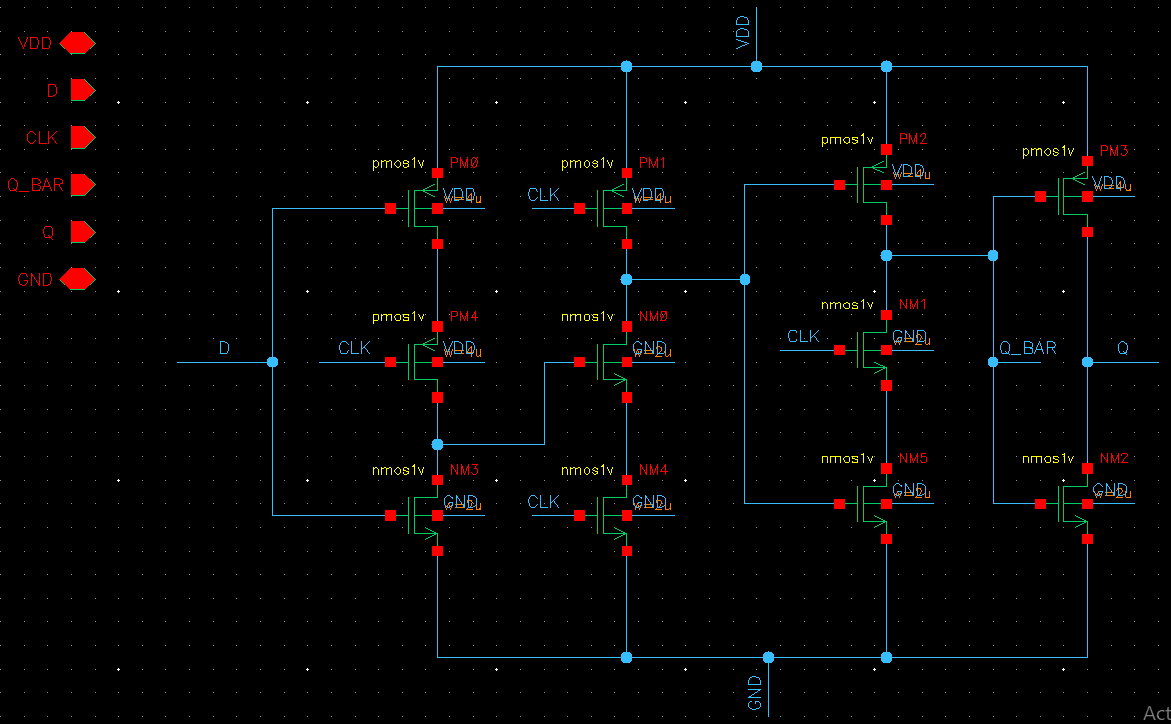The image size is (1171, 724).
Task: Click the pmos1v cell name beside PM2
Action: tap(847, 140)
